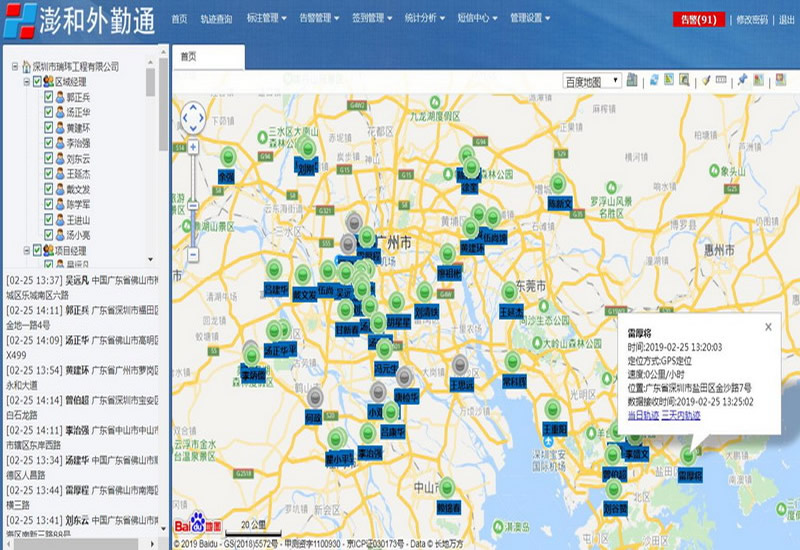Screen dimensions: 800x550
Task: Click the map-with-yellow-triangle toolbar icon
Action: pyautogui.click(x=669, y=80)
